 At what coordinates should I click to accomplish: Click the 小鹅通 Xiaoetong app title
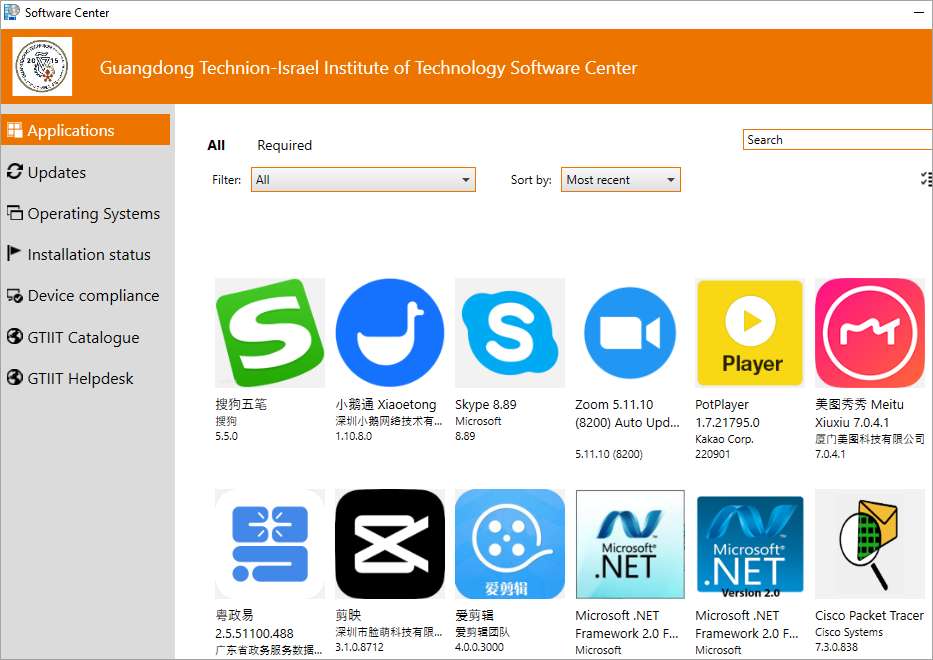click(386, 405)
